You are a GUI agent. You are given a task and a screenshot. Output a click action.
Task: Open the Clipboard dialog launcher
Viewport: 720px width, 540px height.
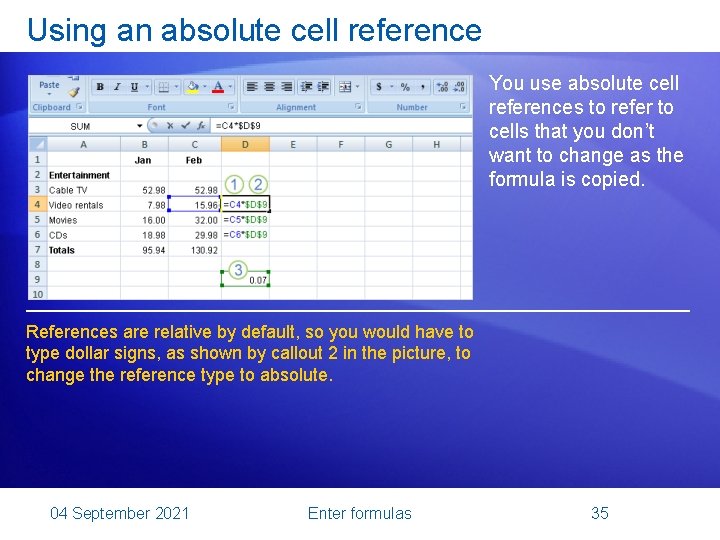[x=79, y=107]
